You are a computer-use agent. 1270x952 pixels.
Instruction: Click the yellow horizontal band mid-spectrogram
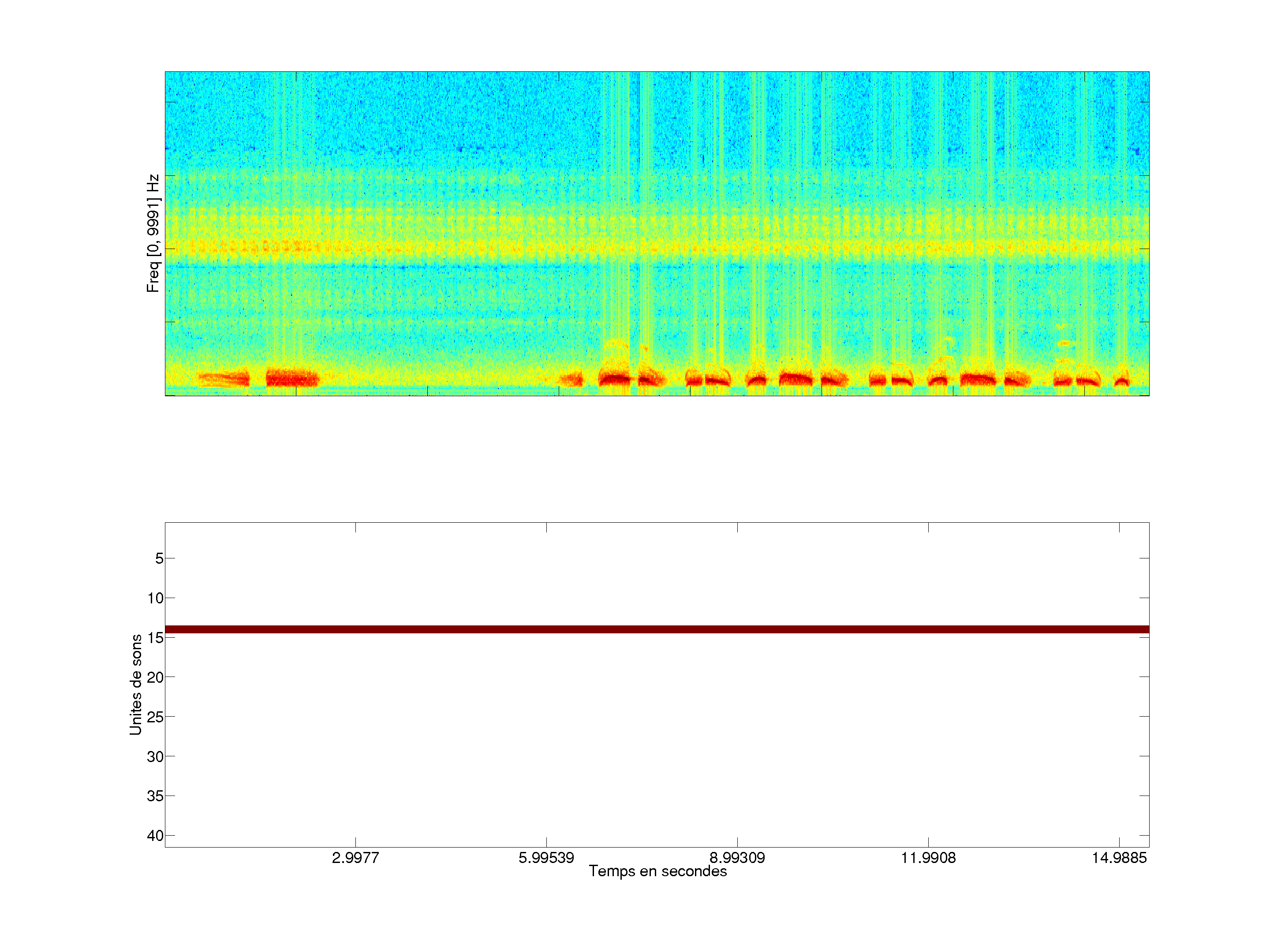point(657,248)
